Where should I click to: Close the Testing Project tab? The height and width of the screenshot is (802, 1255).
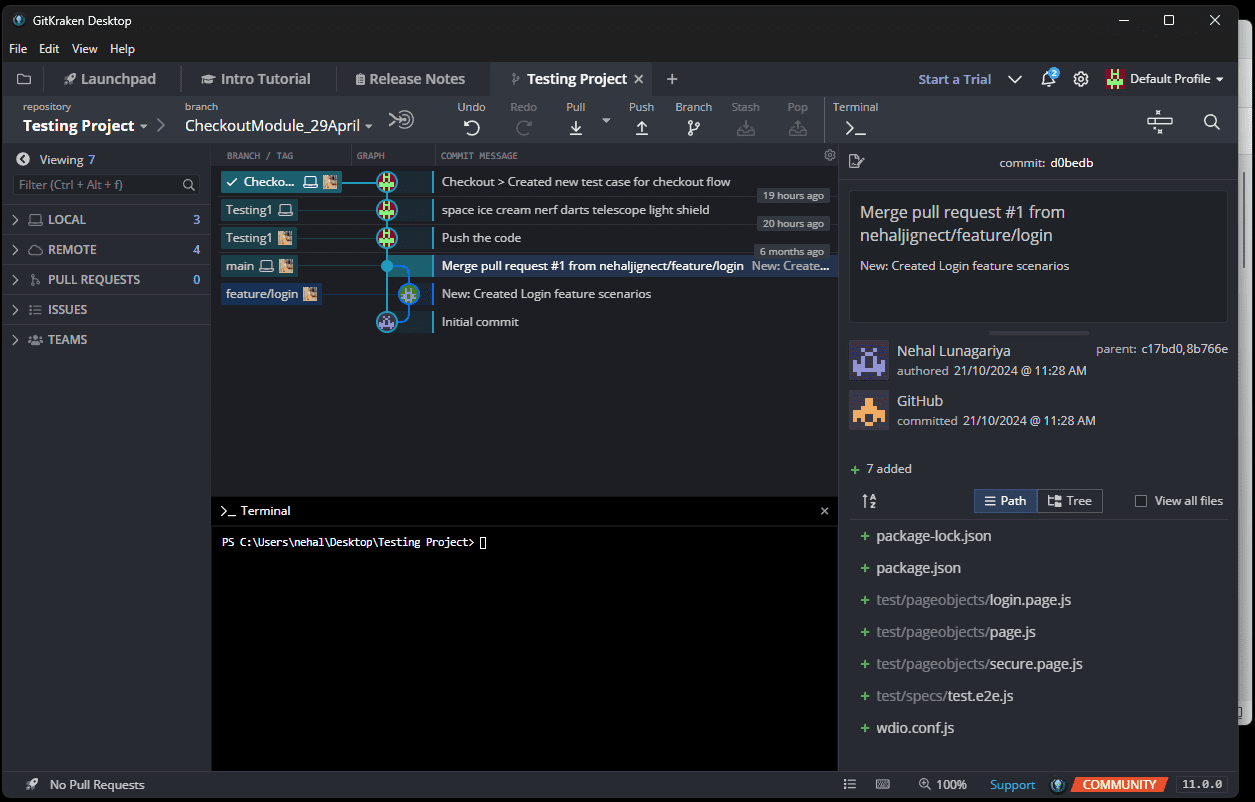tap(639, 79)
